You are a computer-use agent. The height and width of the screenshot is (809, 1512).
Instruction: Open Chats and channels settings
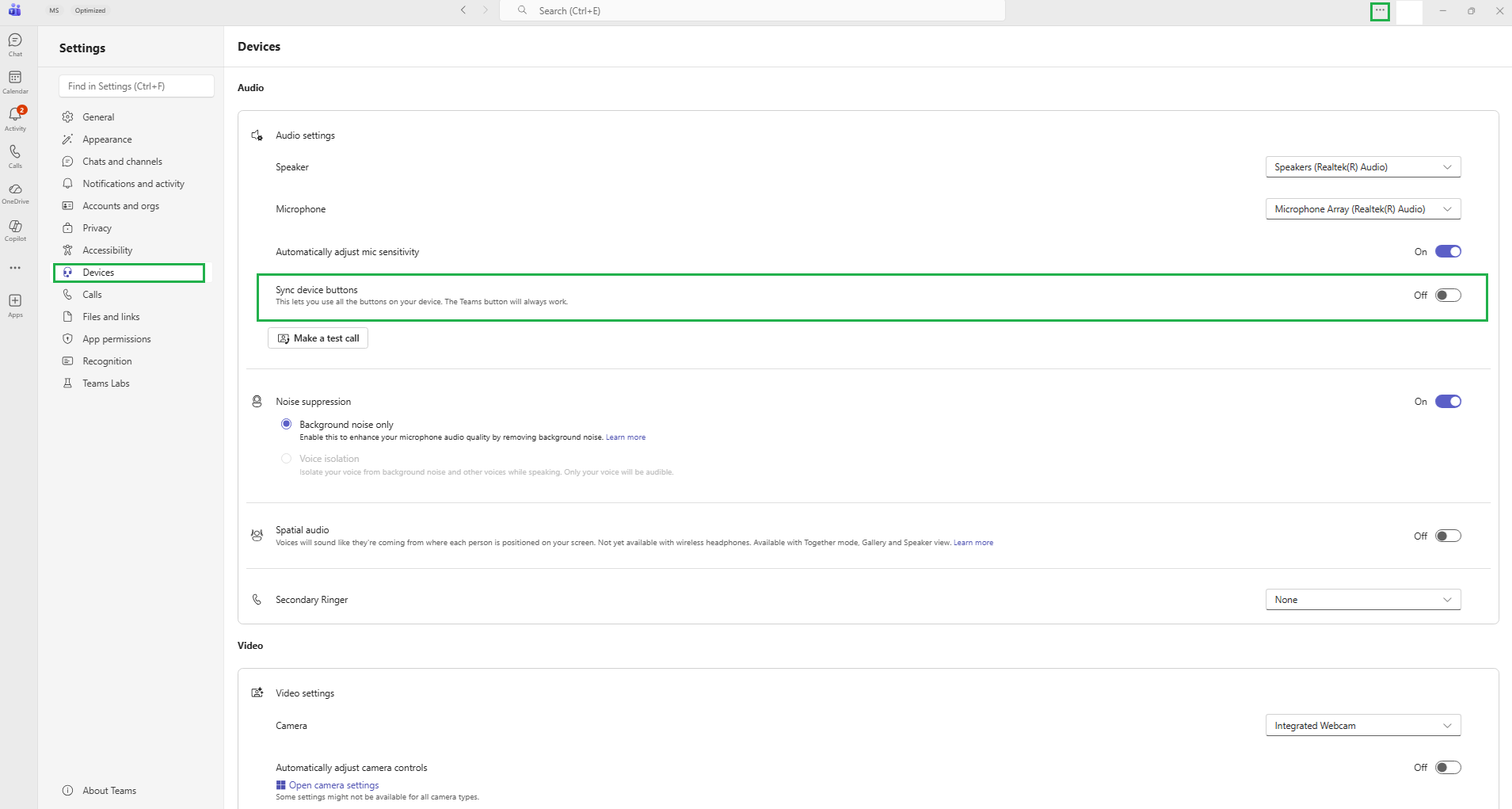(x=133, y=162)
